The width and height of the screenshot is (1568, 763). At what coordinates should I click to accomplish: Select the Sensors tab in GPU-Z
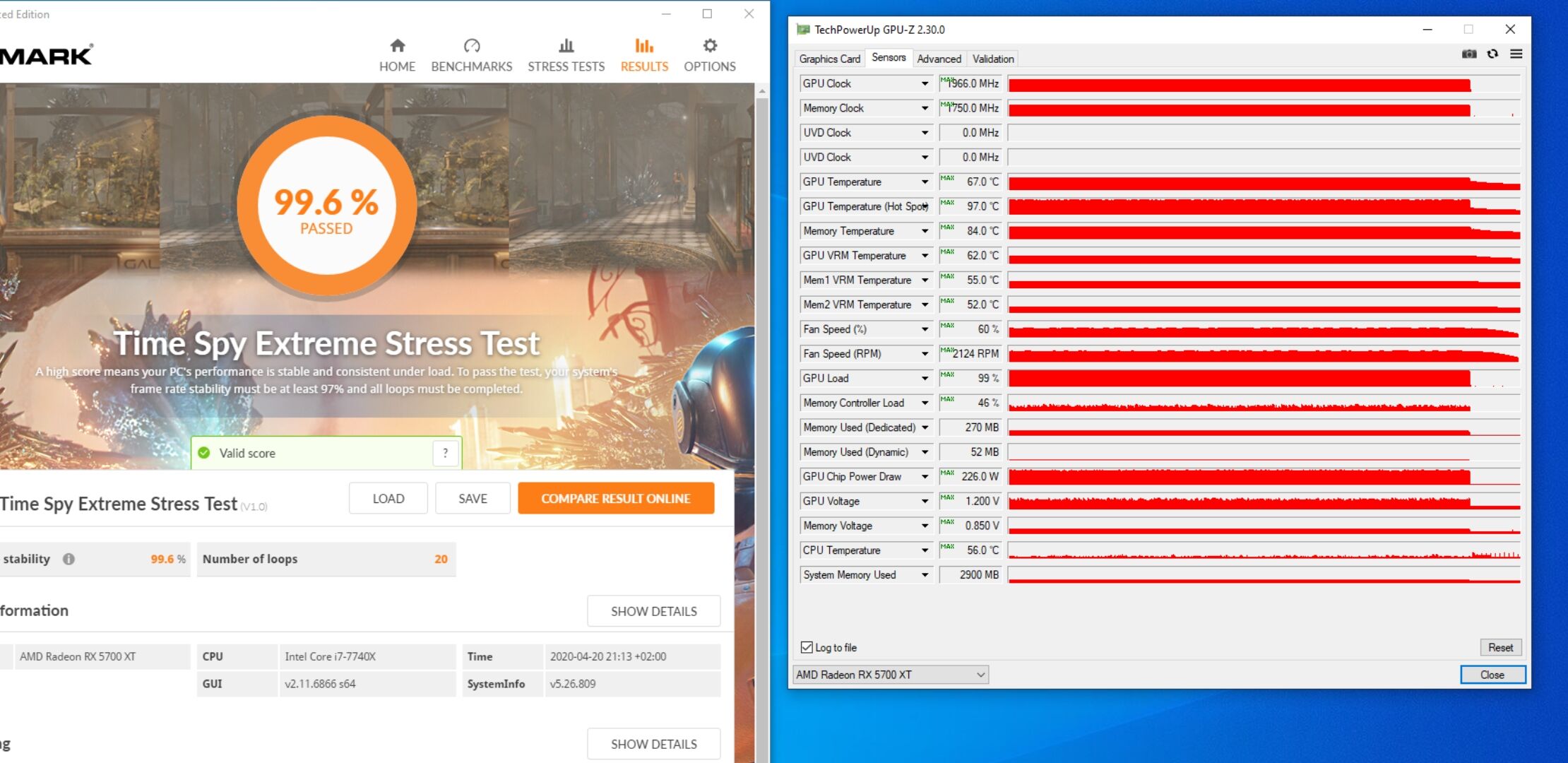tap(889, 57)
